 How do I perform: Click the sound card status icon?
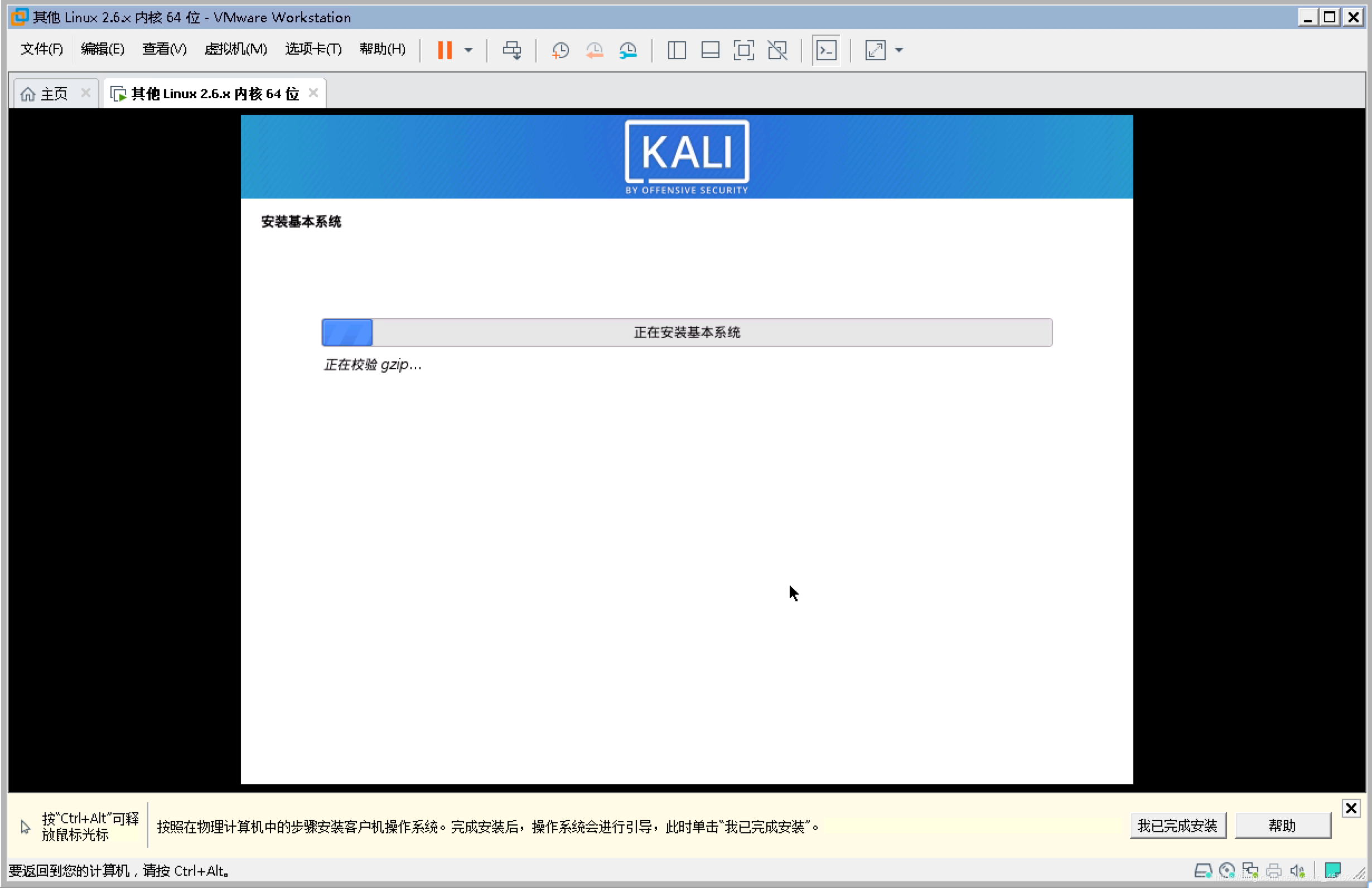point(1298,871)
